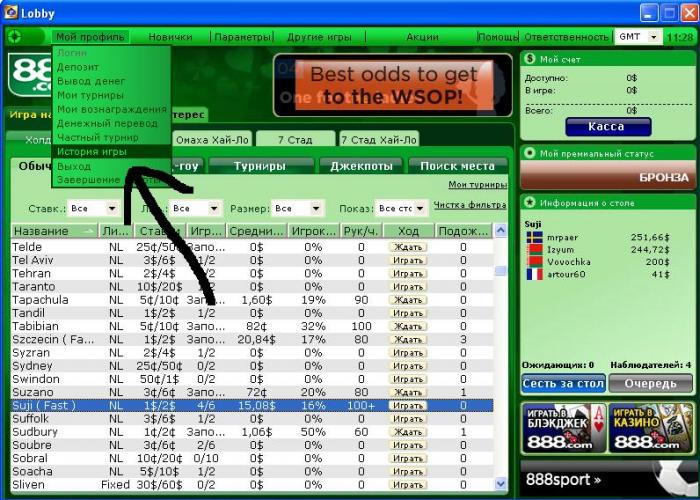Select Мои вознаграждения menu entry

(112, 109)
